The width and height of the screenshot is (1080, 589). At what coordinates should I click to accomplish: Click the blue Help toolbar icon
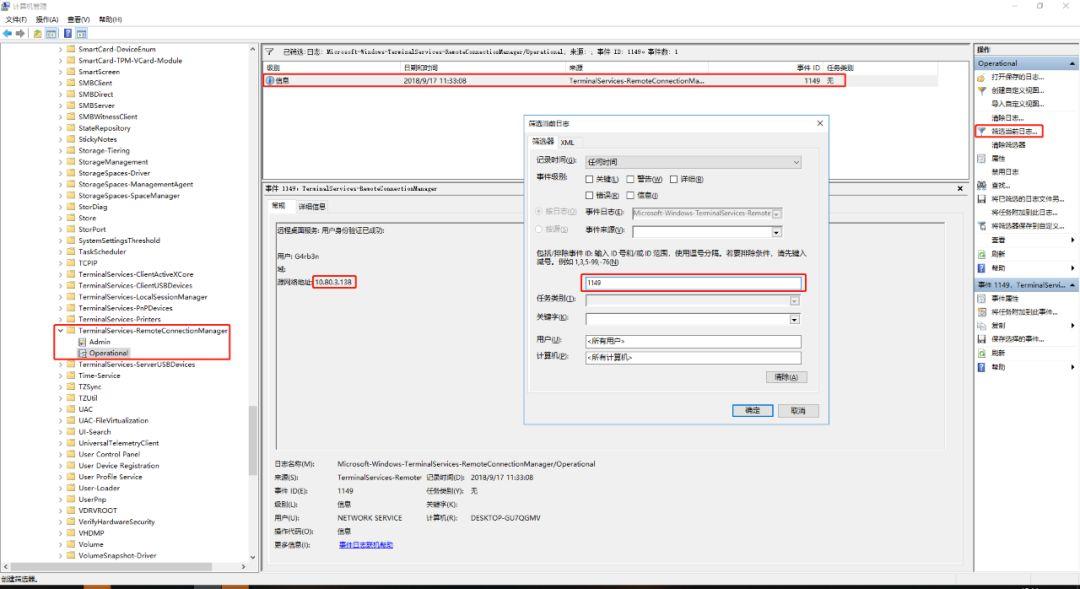[x=68, y=33]
